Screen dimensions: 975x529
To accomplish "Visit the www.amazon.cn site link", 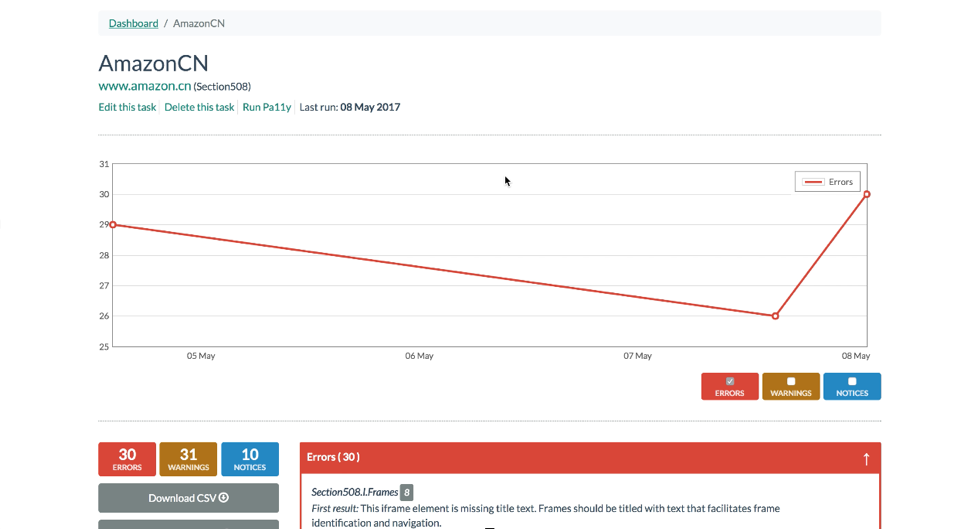I will coord(144,86).
